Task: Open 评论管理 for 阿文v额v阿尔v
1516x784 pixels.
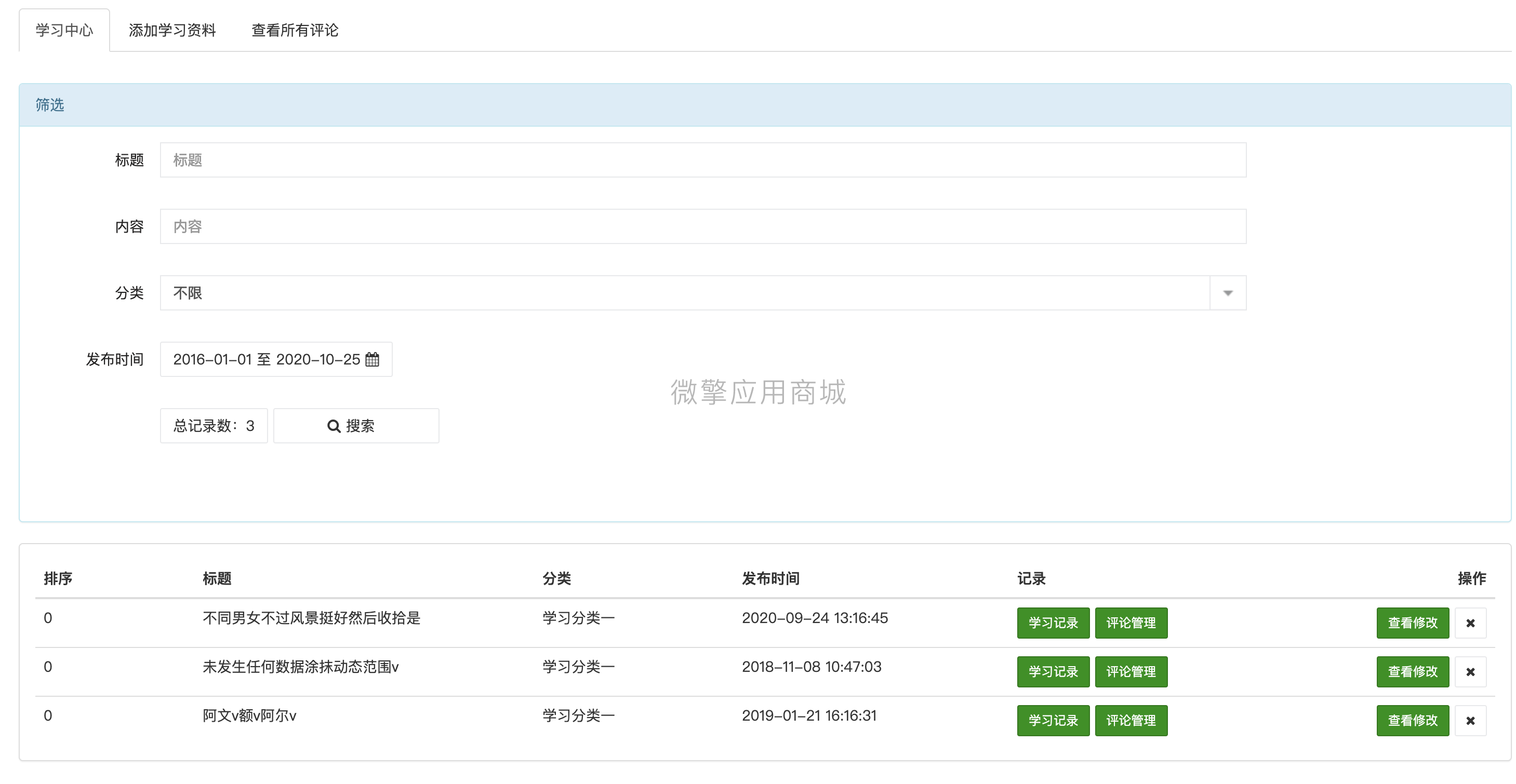Action: [x=1131, y=721]
